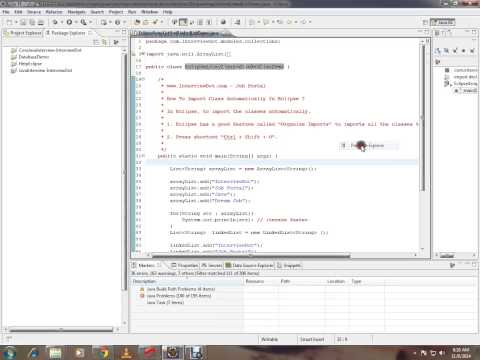Switch to the Servers tab
Viewport: 480px width, 360px height.
[212, 266]
